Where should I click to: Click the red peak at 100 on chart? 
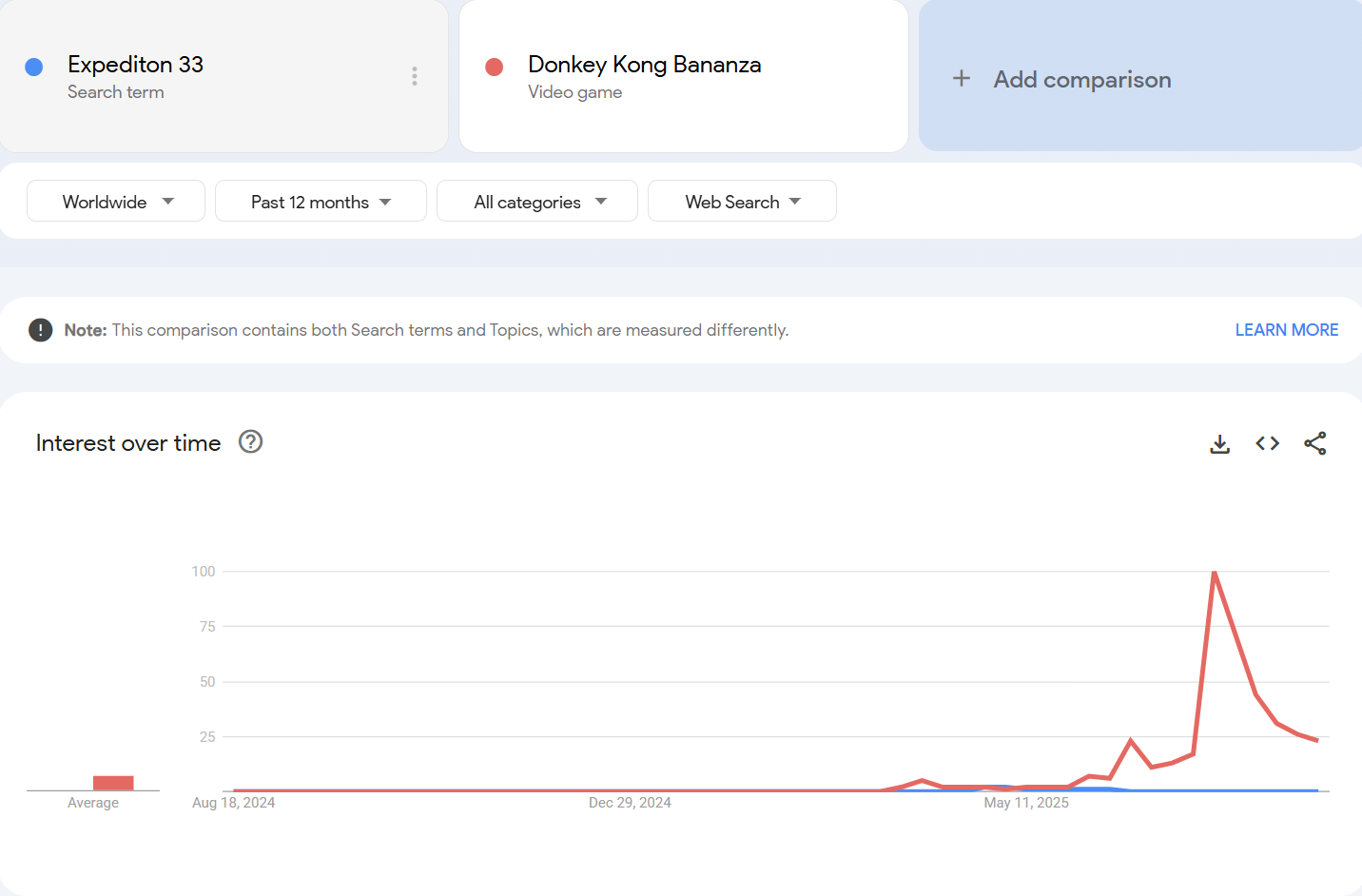click(1215, 573)
